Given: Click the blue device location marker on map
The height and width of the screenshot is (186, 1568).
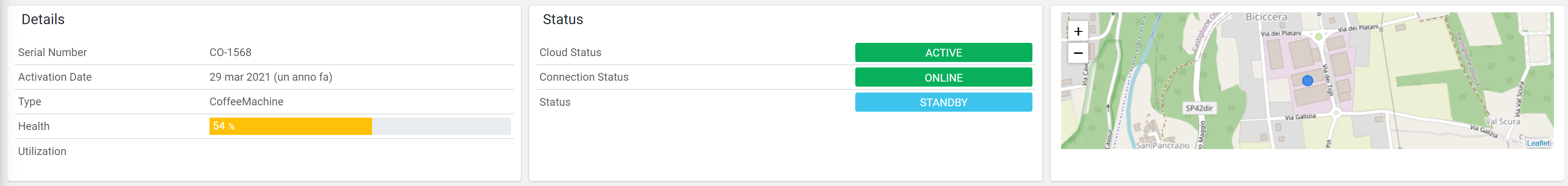Looking at the screenshot, I should click(x=1307, y=81).
